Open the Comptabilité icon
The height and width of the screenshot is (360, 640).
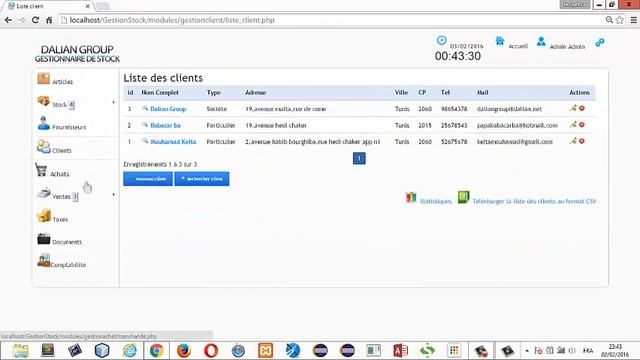pyautogui.click(x=44, y=260)
